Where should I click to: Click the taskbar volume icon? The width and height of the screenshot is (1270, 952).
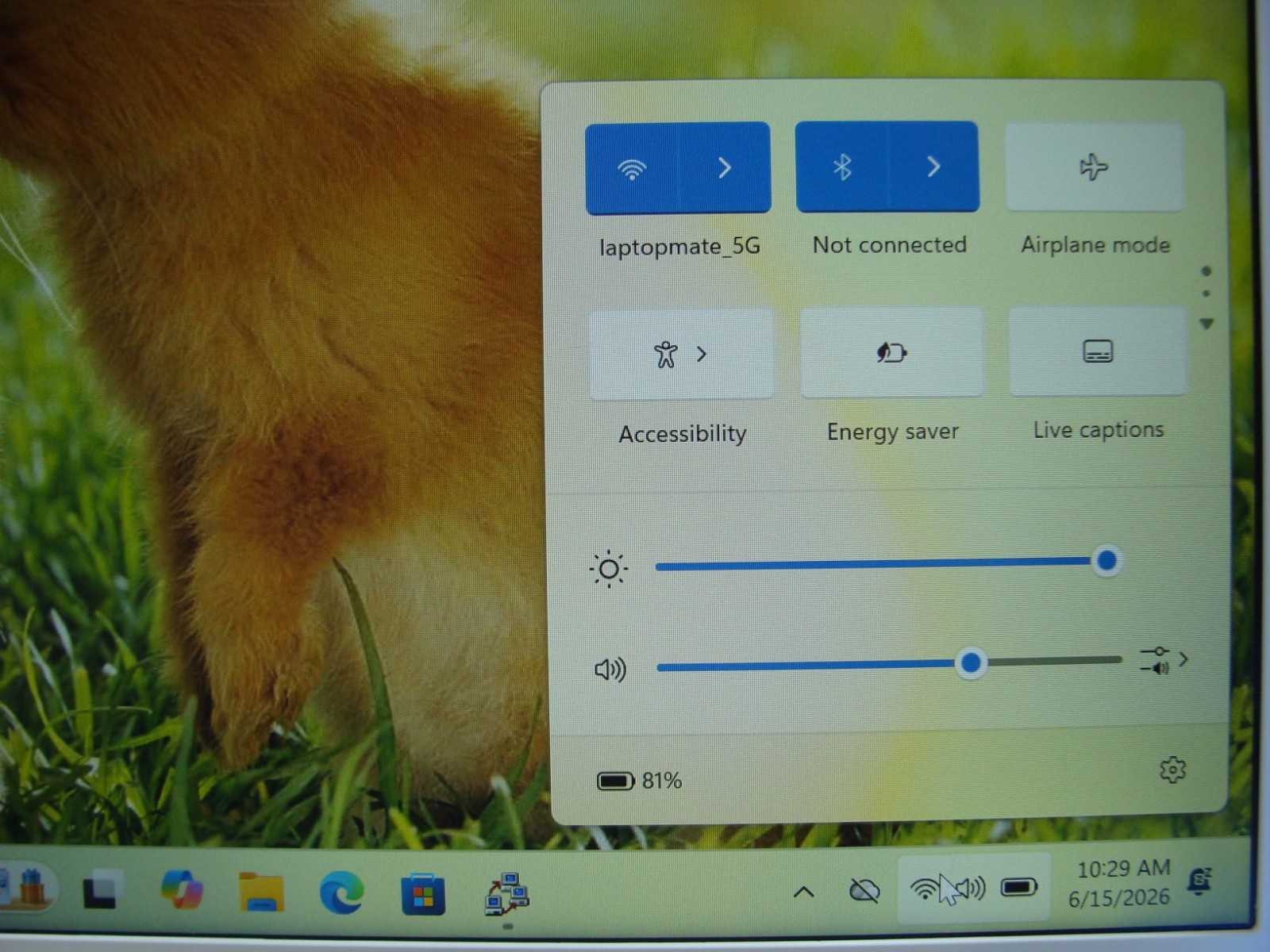970,888
